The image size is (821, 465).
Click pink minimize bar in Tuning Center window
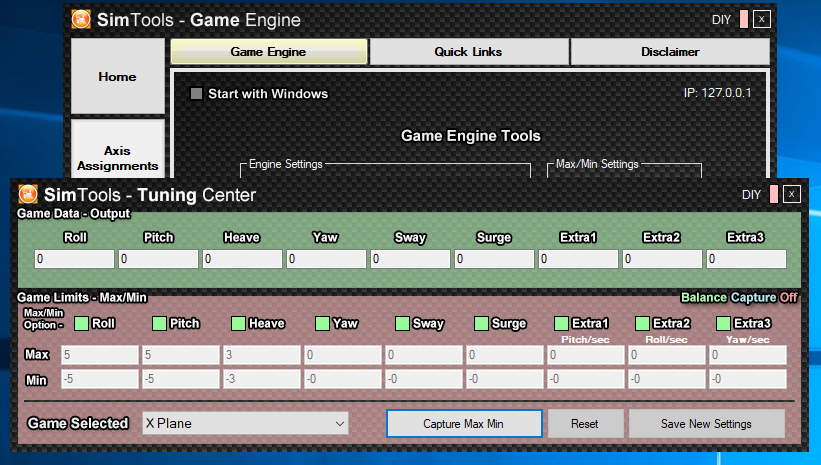[773, 194]
